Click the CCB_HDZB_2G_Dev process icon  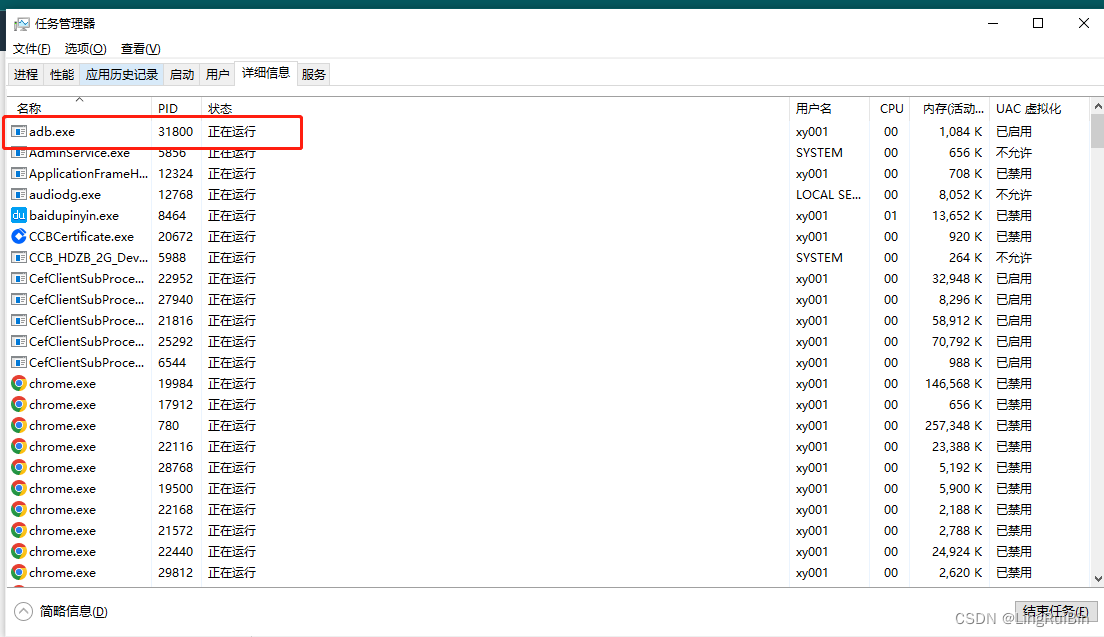tap(19, 258)
